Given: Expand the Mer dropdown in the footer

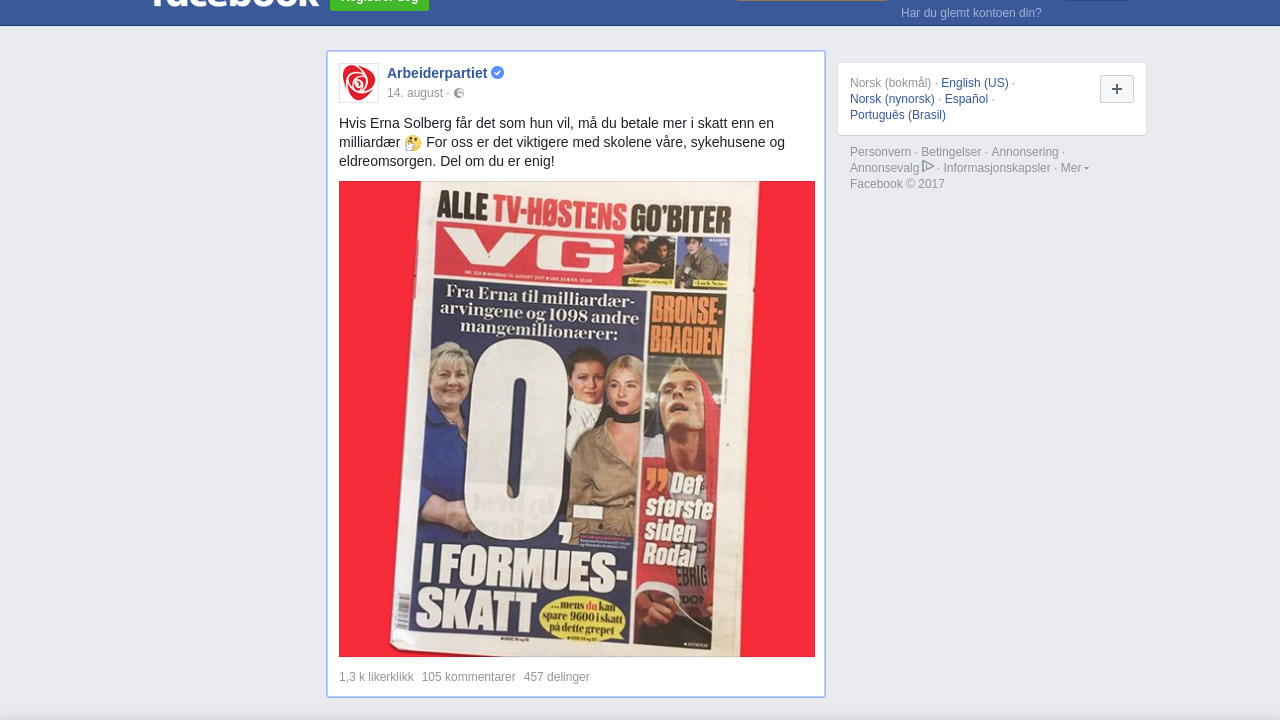Looking at the screenshot, I should 1075,168.
